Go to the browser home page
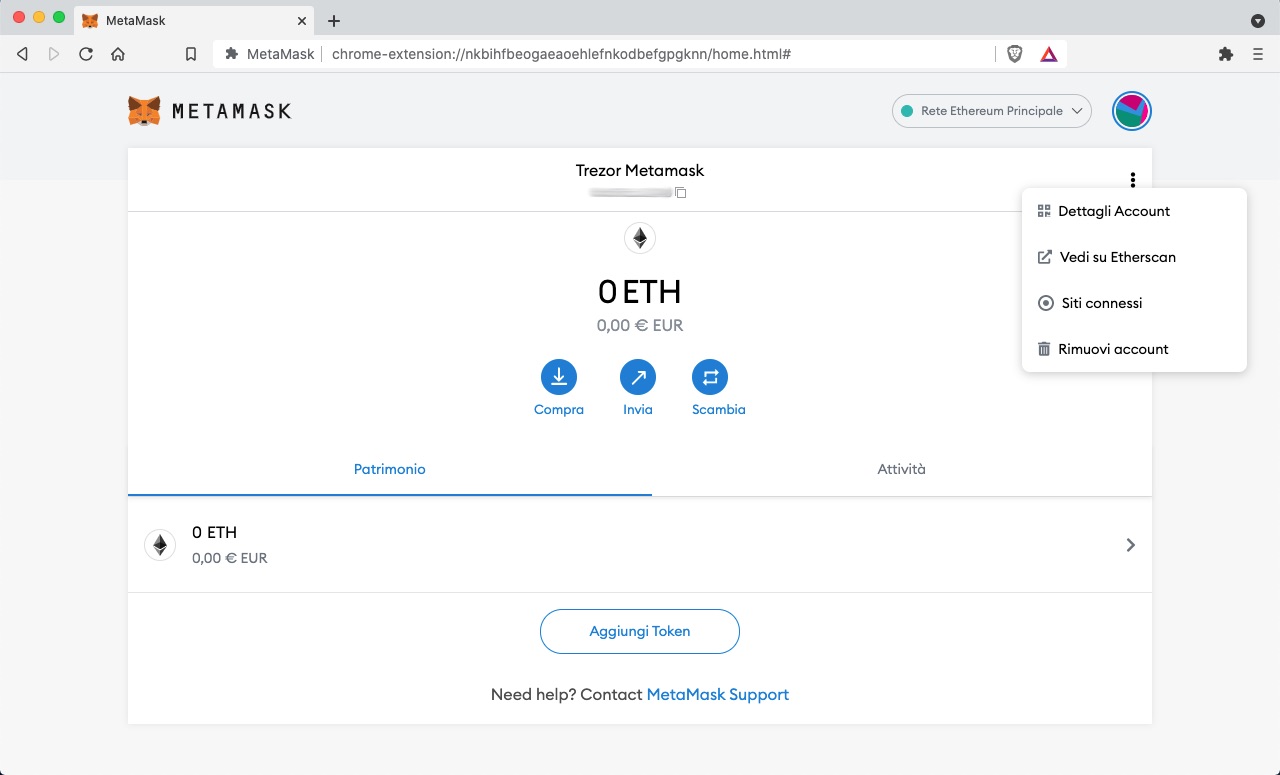 [118, 54]
